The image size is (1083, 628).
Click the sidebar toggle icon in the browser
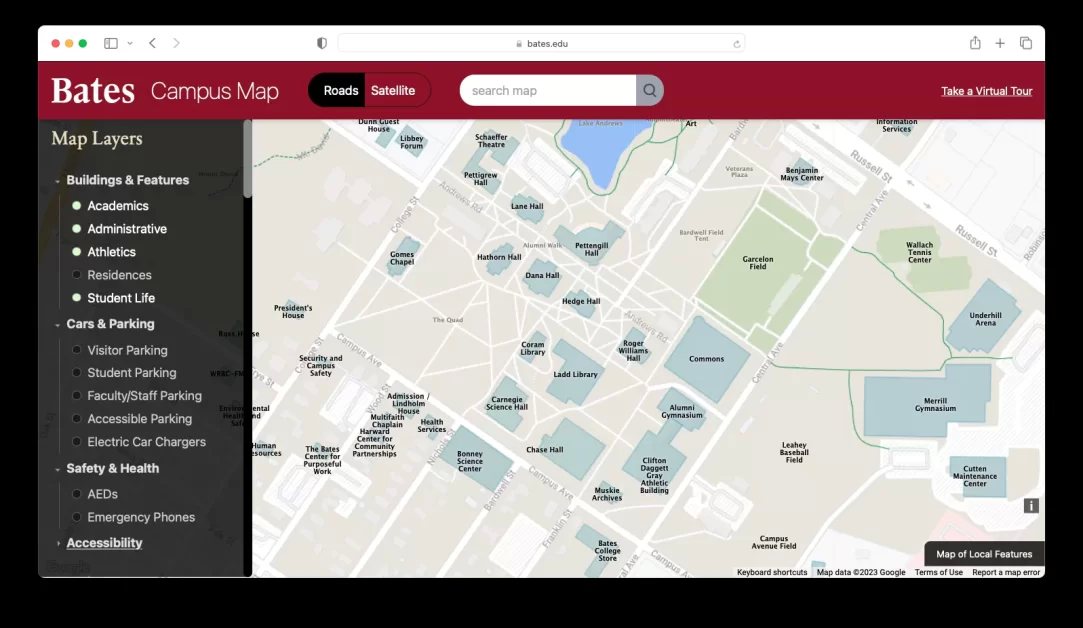click(x=110, y=42)
